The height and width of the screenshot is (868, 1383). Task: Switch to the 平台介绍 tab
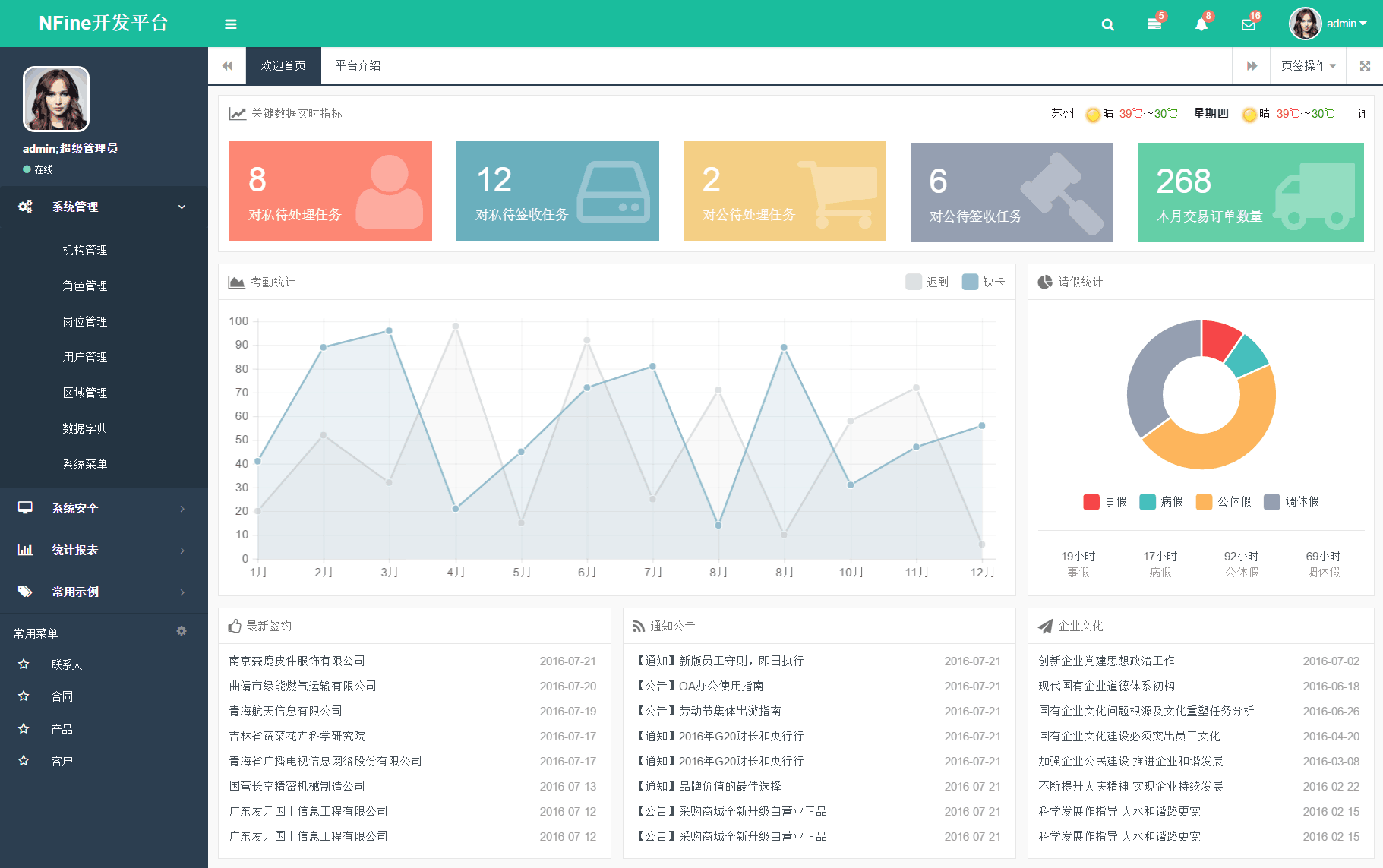[357, 65]
